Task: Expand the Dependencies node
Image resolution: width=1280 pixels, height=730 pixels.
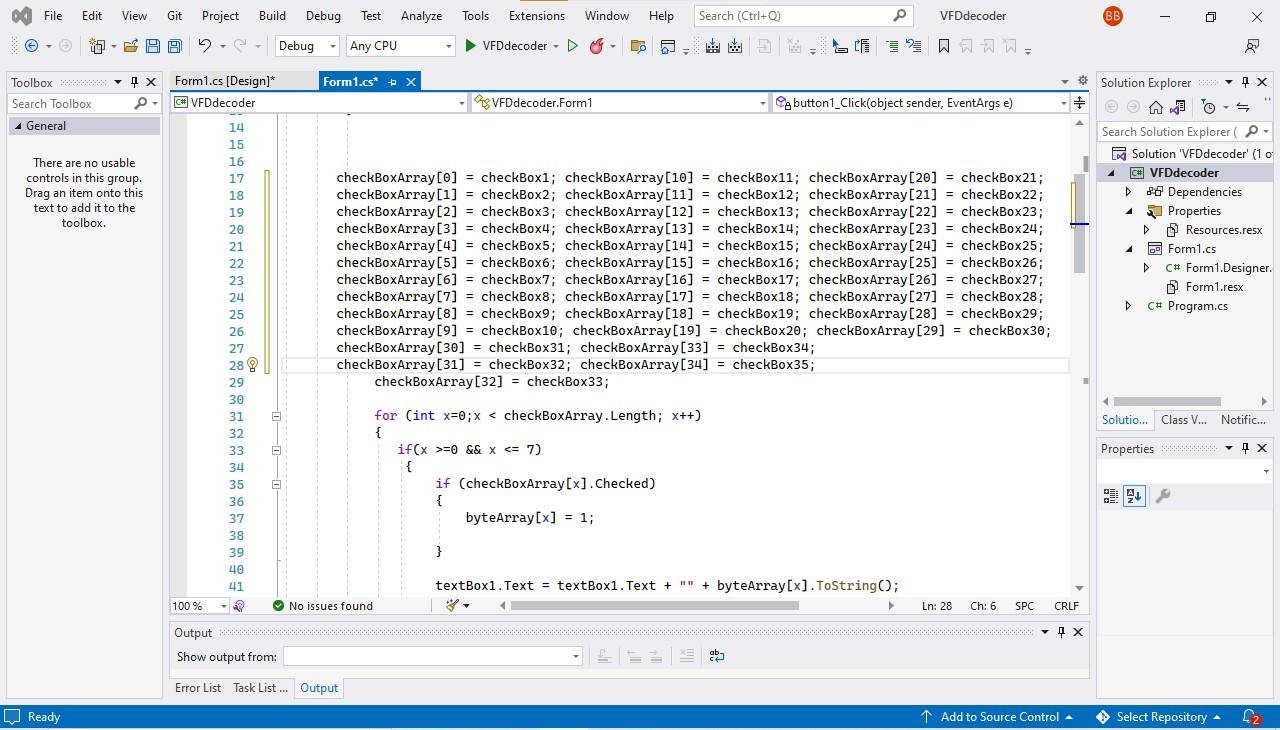Action: point(1129,192)
